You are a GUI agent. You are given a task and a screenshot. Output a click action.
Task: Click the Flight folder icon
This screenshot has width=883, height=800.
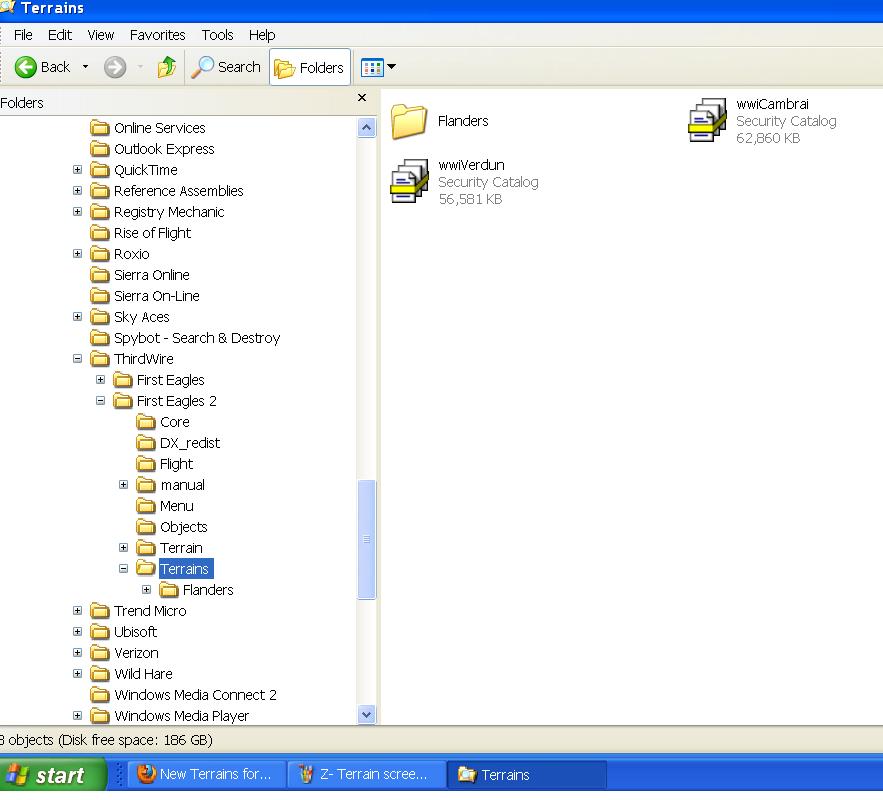pyautogui.click(x=146, y=463)
